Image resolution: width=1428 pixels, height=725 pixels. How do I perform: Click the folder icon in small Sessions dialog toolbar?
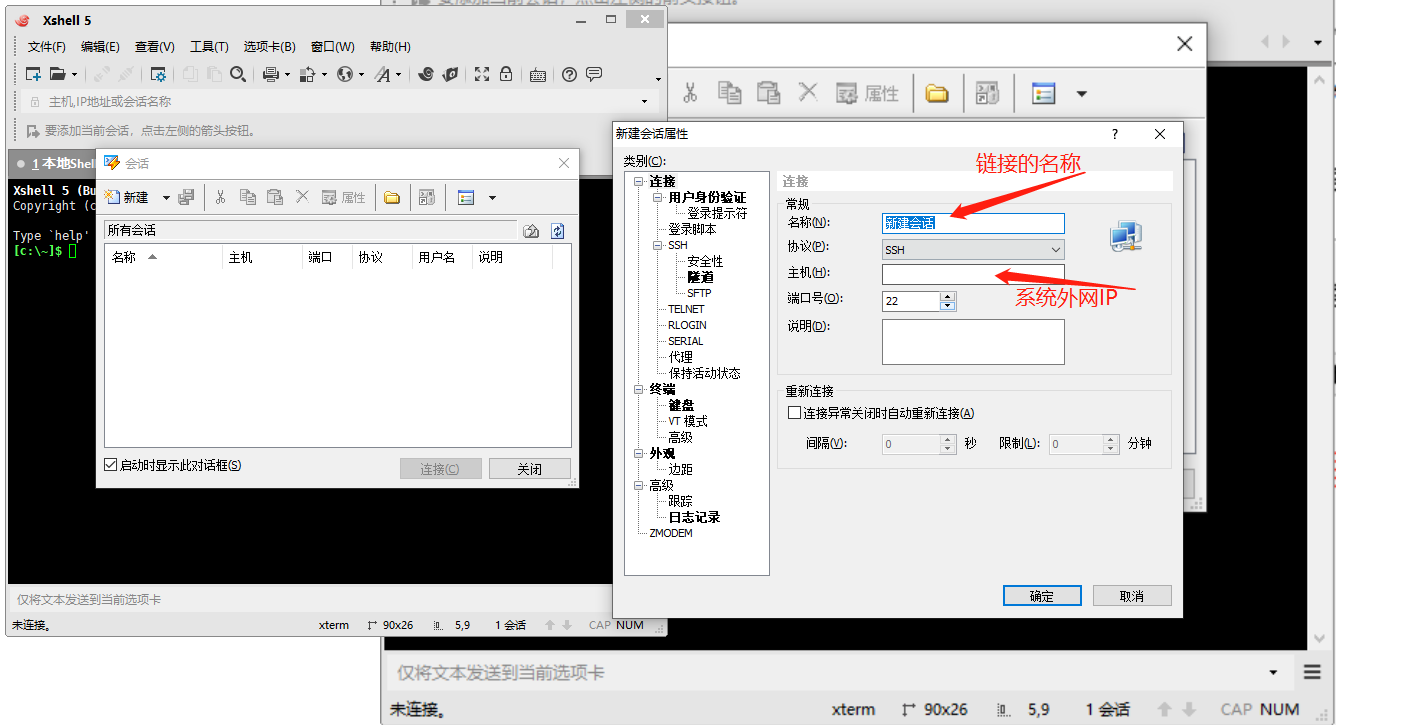(392, 197)
